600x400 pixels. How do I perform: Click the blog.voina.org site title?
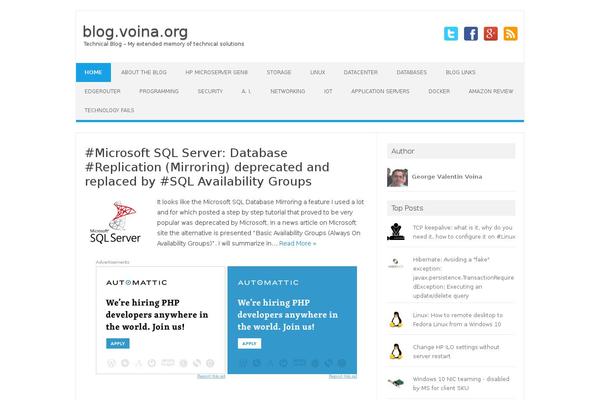(135, 31)
